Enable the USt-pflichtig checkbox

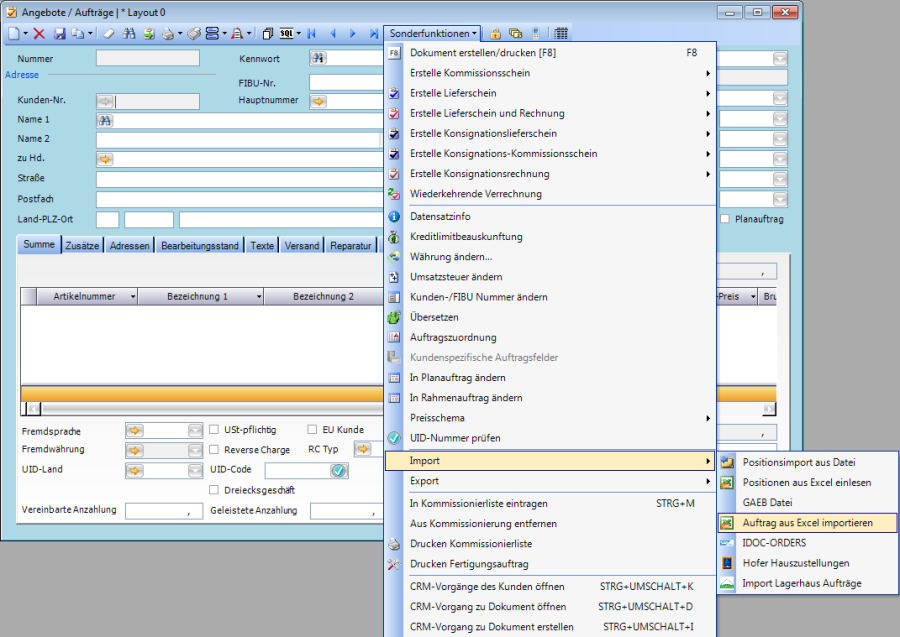[214, 430]
